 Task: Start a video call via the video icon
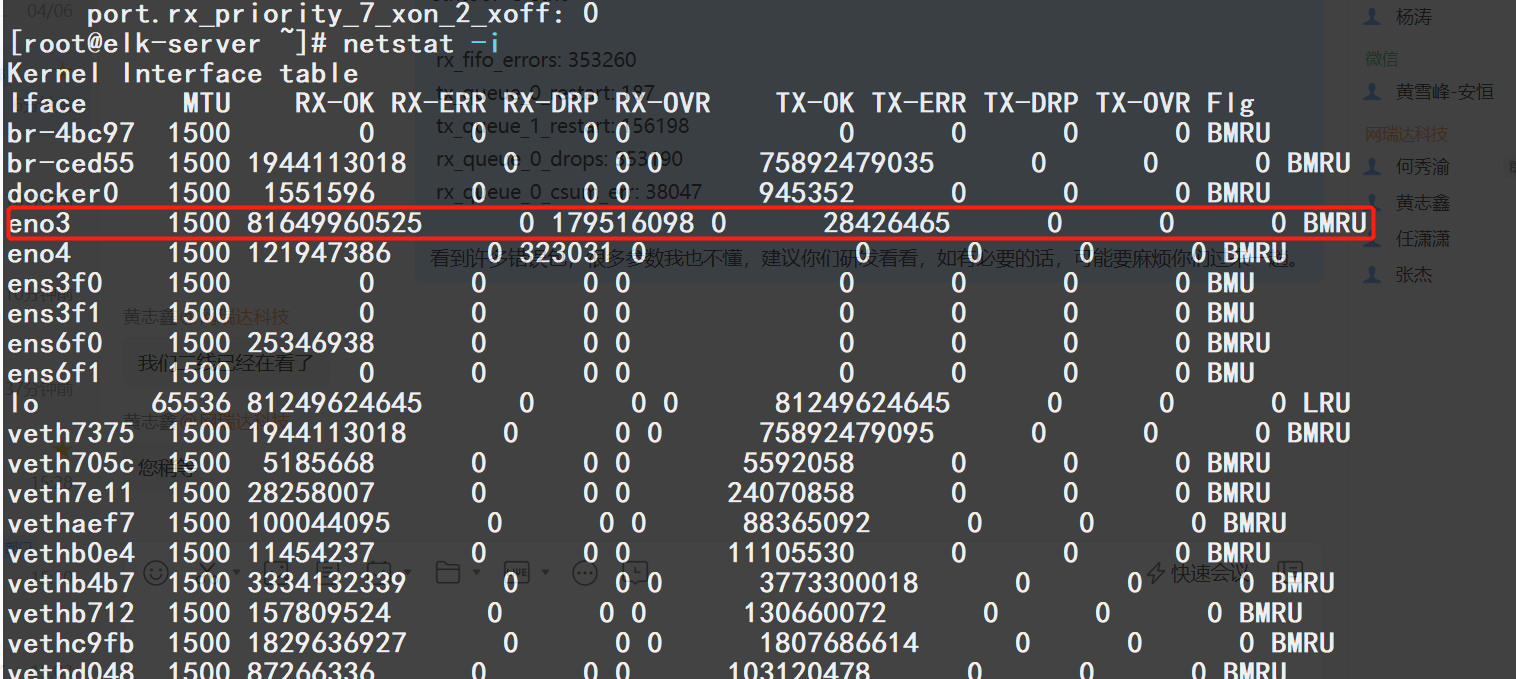380,572
